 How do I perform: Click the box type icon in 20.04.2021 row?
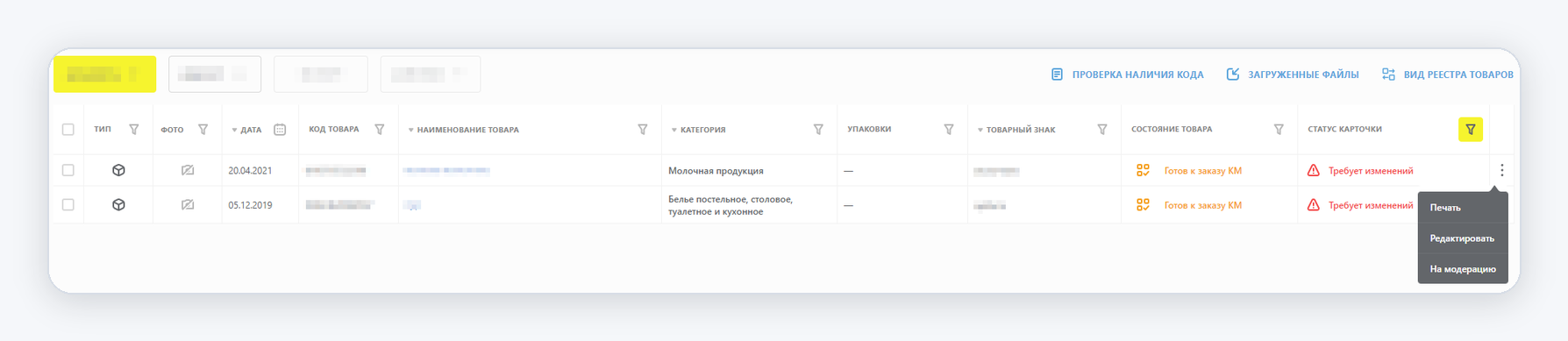(118, 170)
